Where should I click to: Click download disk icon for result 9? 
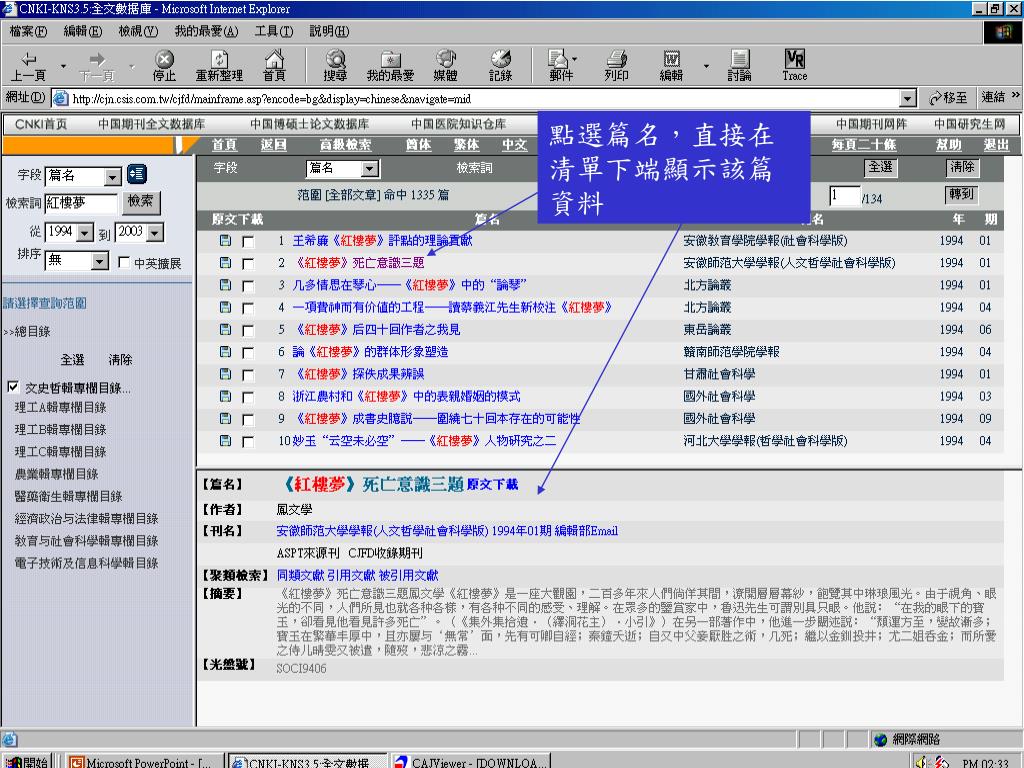pyautogui.click(x=225, y=419)
